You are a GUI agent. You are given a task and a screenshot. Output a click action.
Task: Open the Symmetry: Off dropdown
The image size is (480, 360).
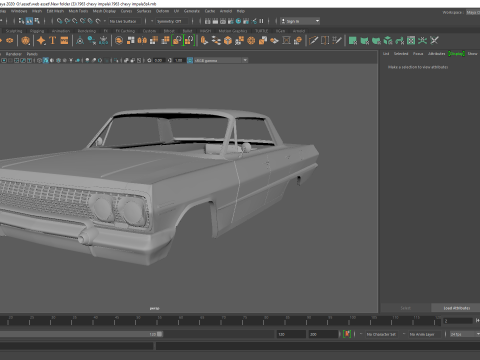[x=172, y=21]
